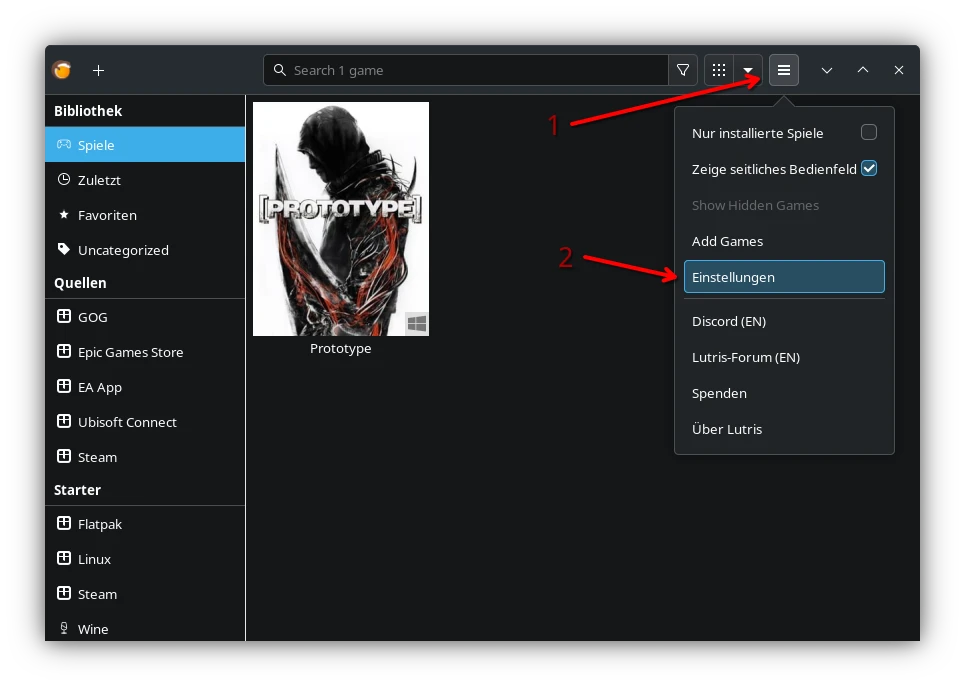
Task: Click the plus icon to add a game
Action: tap(98, 70)
